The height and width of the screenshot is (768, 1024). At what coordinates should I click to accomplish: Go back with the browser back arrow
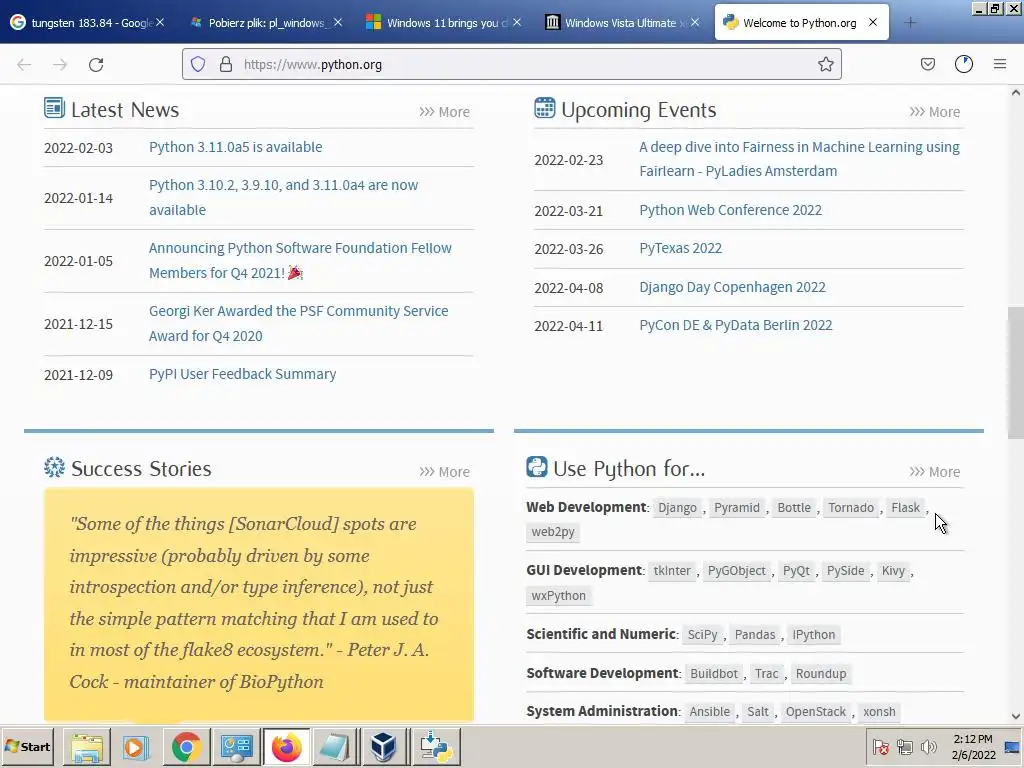pos(24,65)
